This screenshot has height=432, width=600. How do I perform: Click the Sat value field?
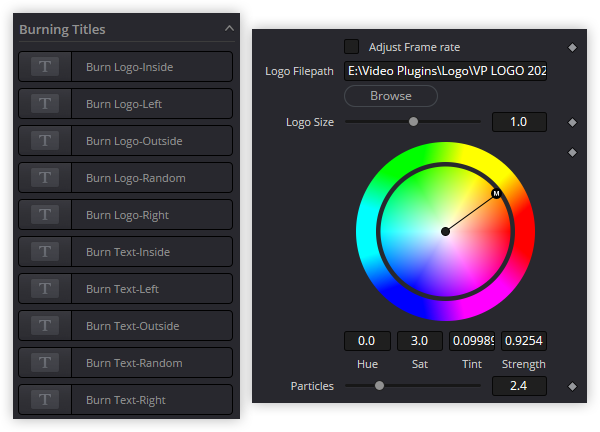[x=420, y=341]
